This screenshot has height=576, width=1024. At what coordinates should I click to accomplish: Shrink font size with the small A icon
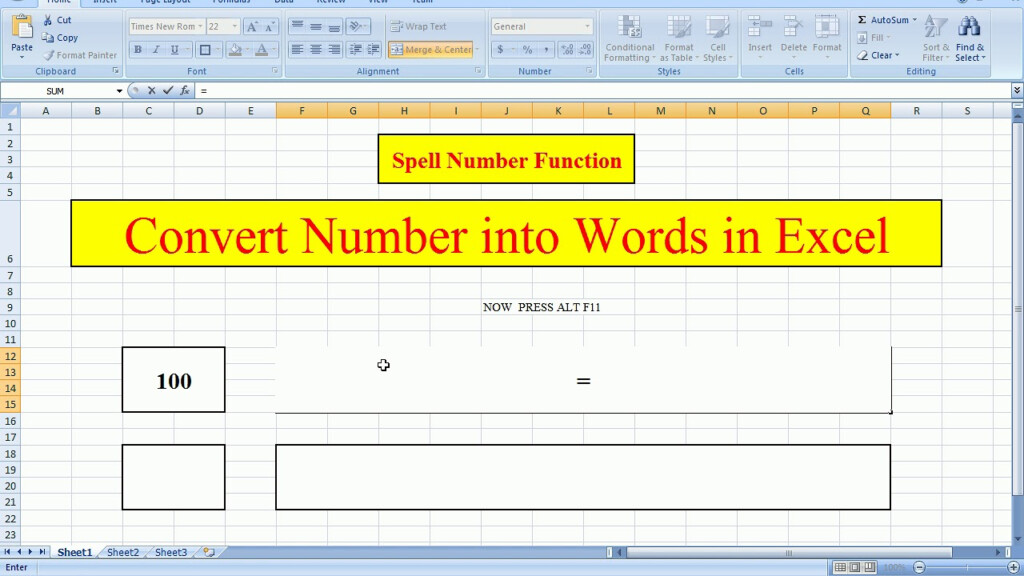point(269,27)
